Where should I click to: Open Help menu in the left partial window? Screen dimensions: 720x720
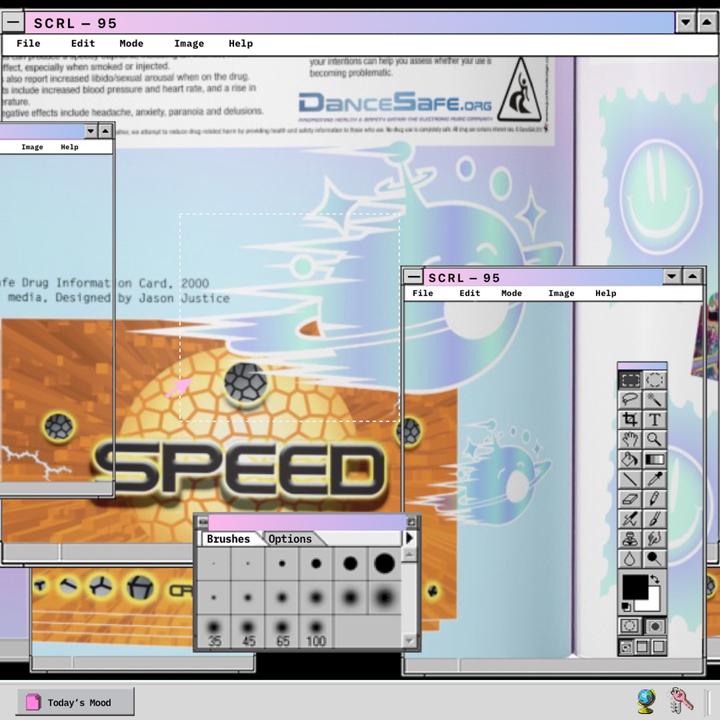(69, 147)
